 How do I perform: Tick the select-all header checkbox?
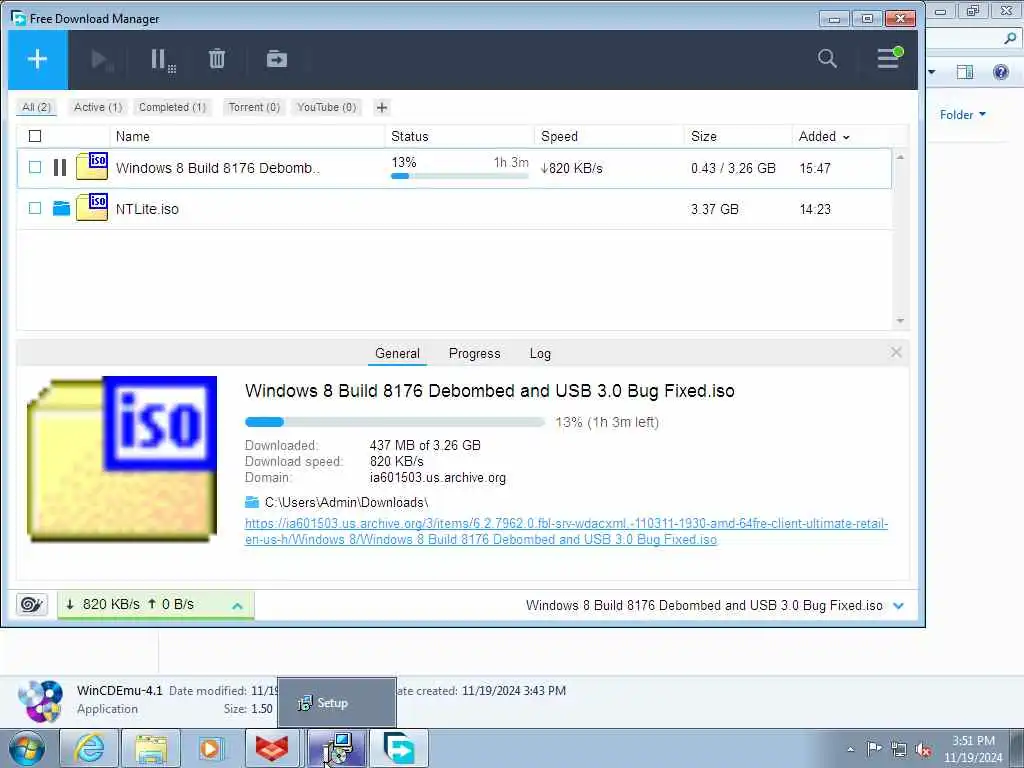coord(35,136)
